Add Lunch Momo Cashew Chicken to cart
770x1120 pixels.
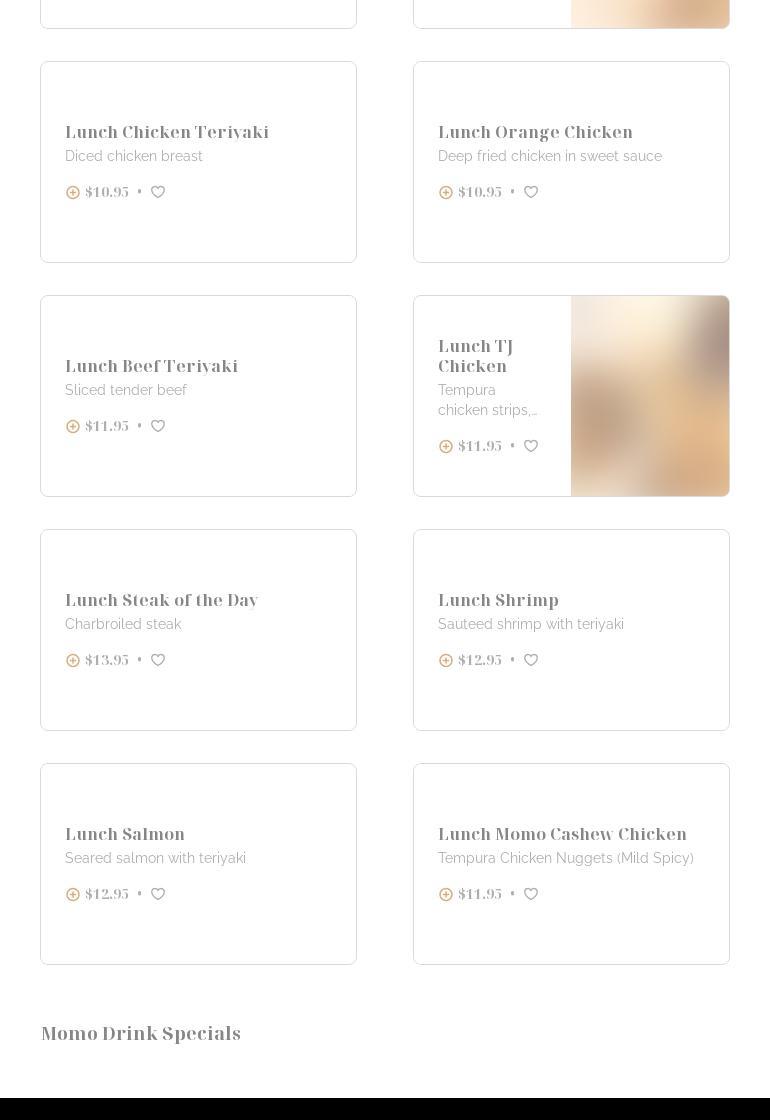tap(446, 894)
